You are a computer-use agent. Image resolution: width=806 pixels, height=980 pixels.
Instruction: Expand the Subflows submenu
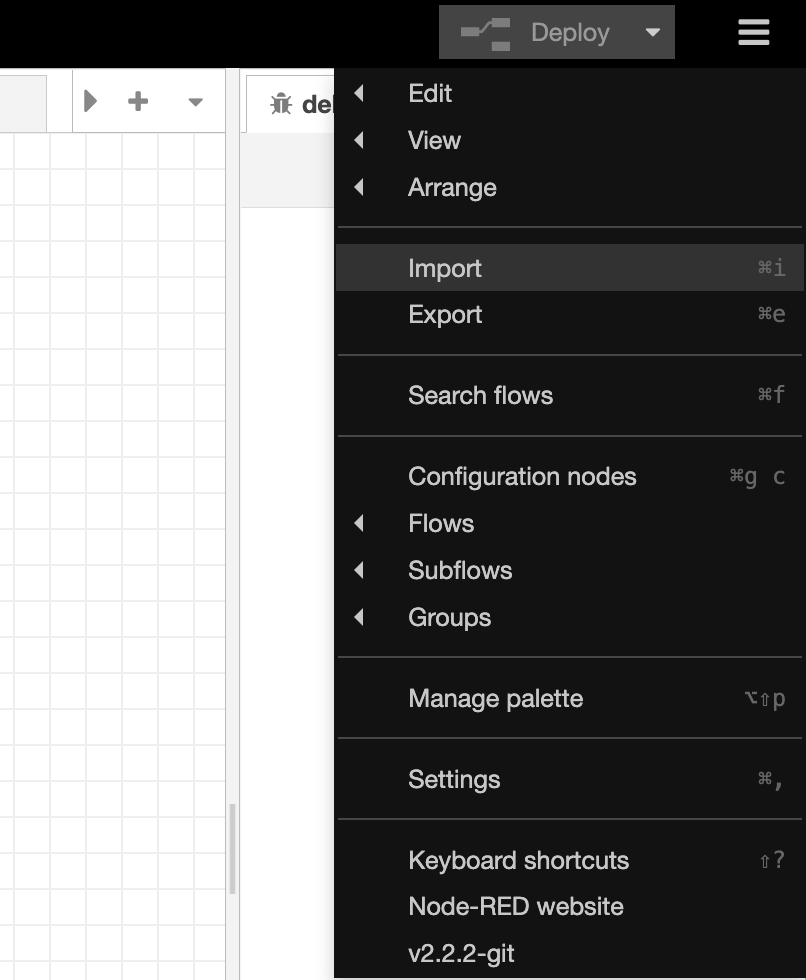click(460, 570)
